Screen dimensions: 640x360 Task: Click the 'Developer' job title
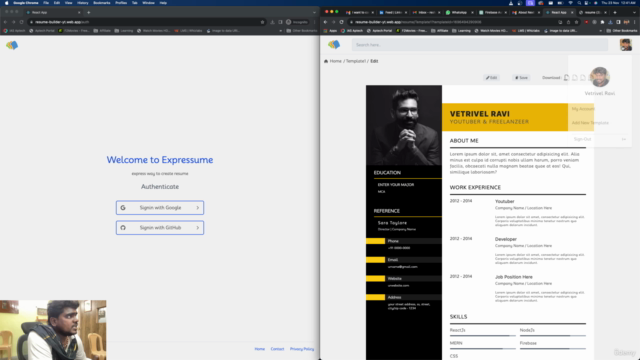(506, 239)
